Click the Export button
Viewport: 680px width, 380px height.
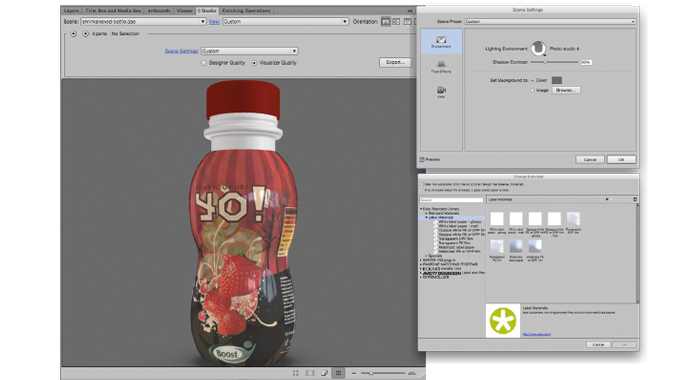[395, 62]
